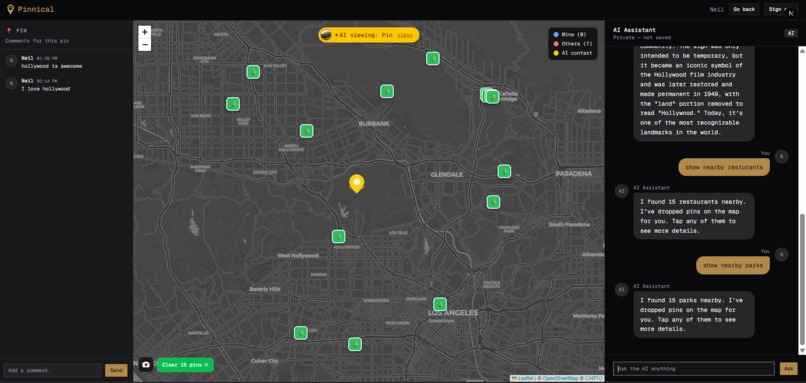Click the thumbnail in the AI viewing banner
806x383 pixels.
tap(325, 35)
